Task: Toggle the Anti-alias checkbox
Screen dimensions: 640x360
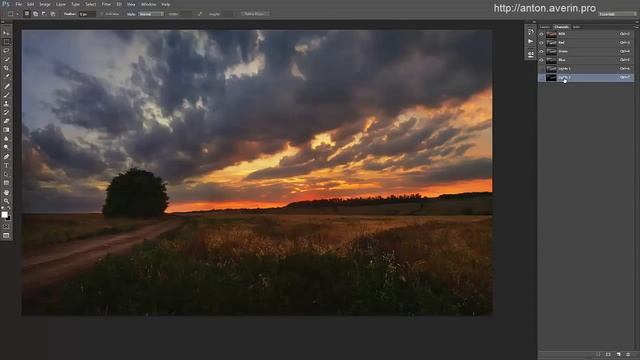Action: click(x=102, y=14)
